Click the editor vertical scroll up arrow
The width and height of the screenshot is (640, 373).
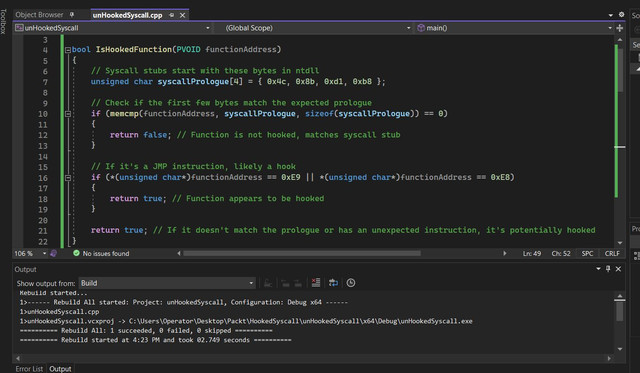620,40
